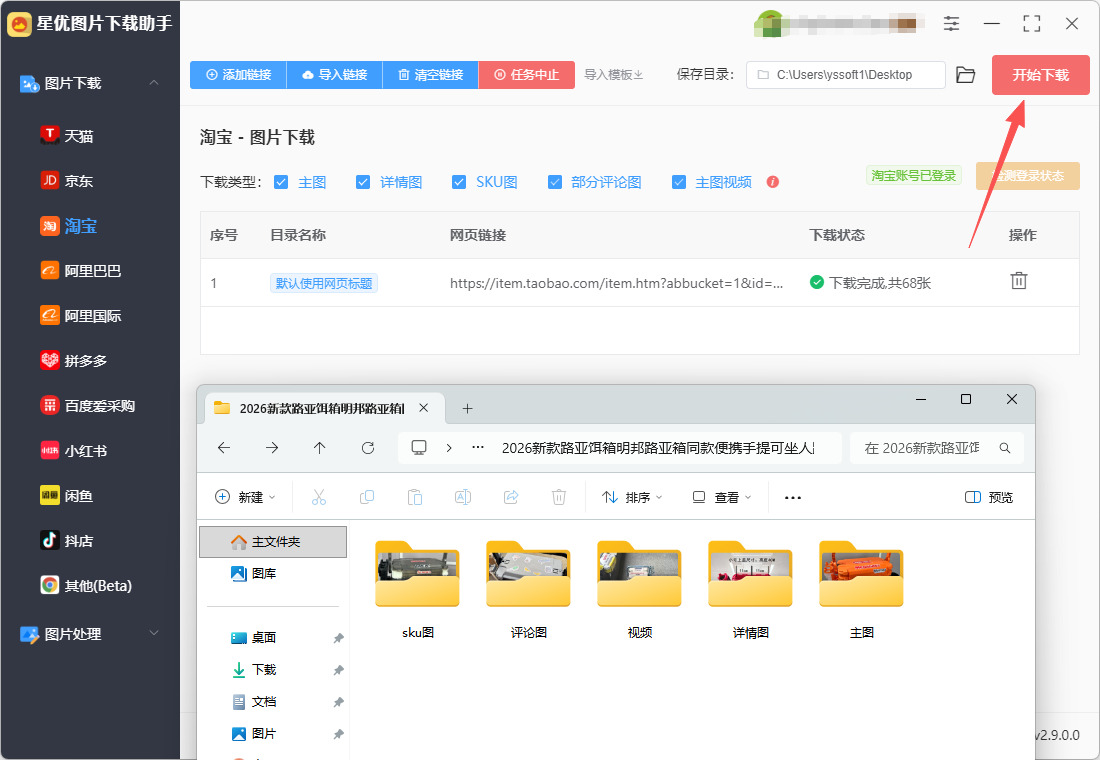Refresh the File Explorer folder
The width and height of the screenshot is (1100, 760).
click(x=368, y=448)
